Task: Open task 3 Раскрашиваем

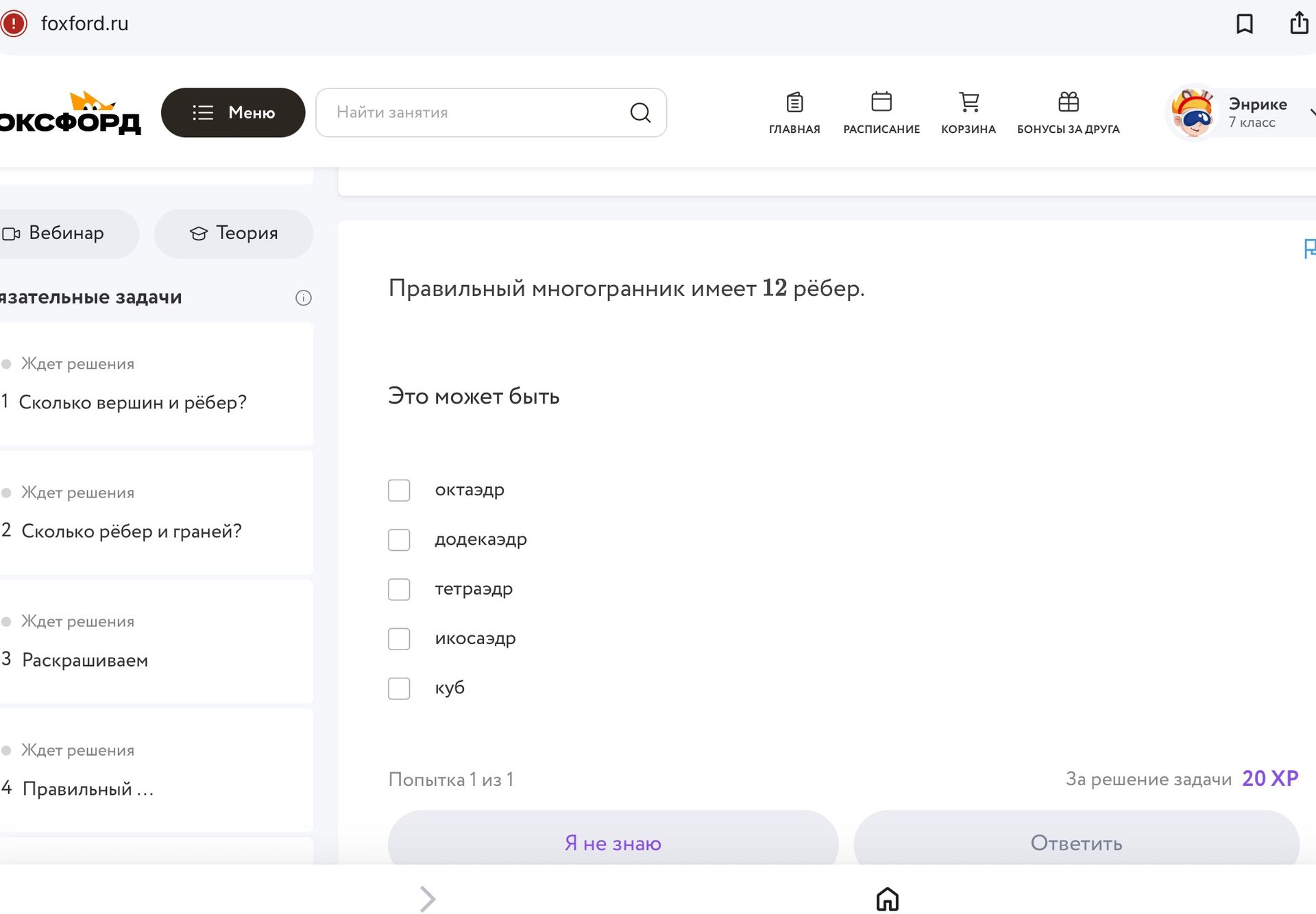Action: (156, 641)
